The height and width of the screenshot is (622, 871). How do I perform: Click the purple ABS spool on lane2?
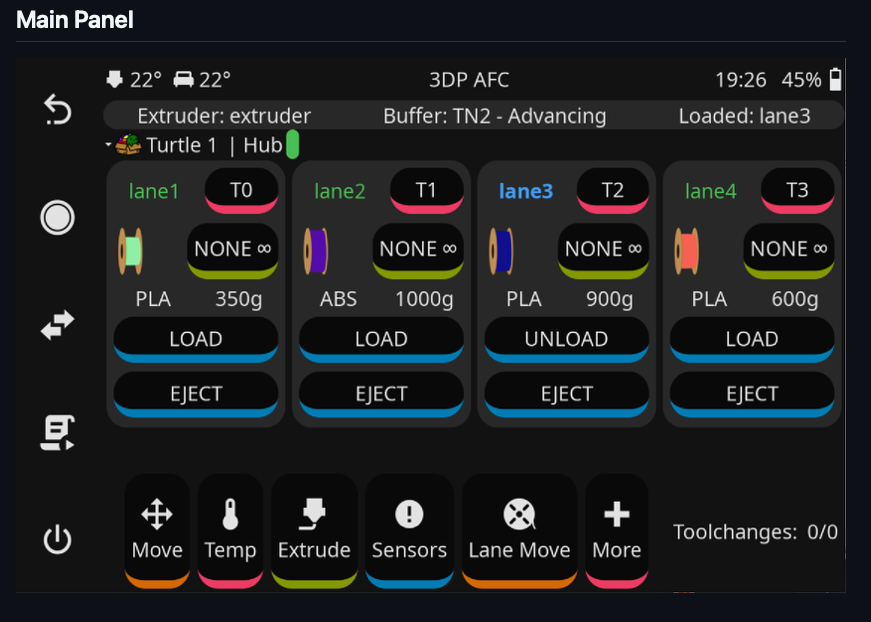coord(316,252)
